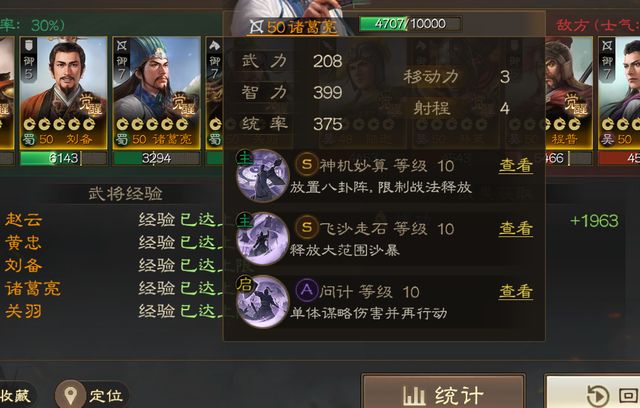The height and width of the screenshot is (408, 640).
Task: Click the S rank badge beside 神机妙算
Action: pyautogui.click(x=307, y=165)
